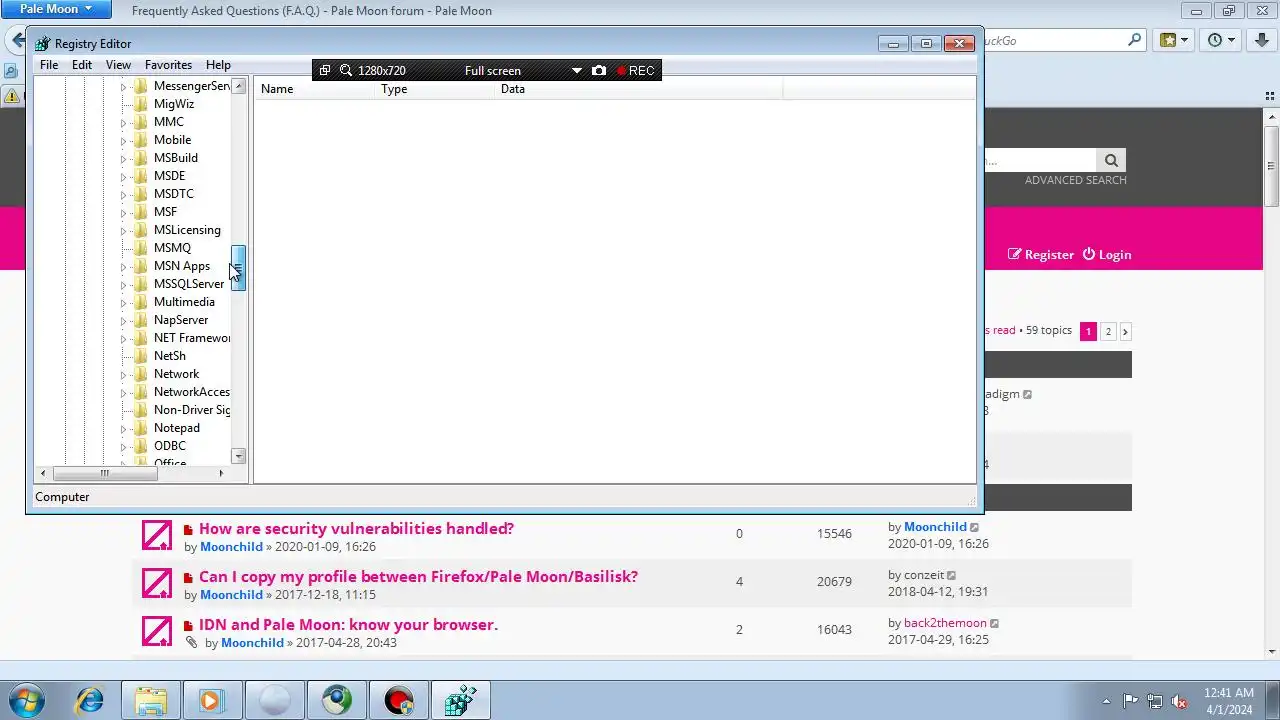Open Advanced Search on the forum
This screenshot has width=1280, height=720.
click(1075, 180)
